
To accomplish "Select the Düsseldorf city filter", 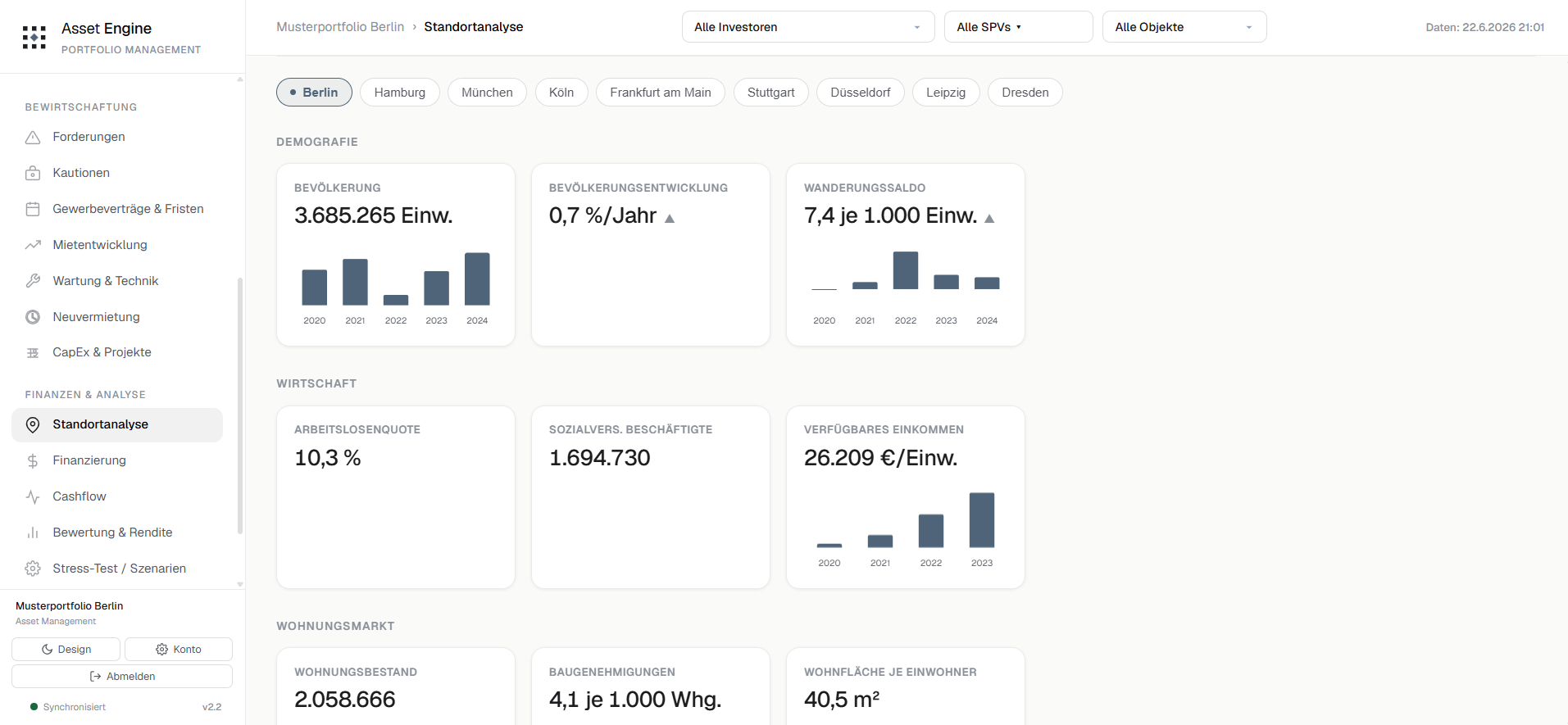I will tap(861, 93).
